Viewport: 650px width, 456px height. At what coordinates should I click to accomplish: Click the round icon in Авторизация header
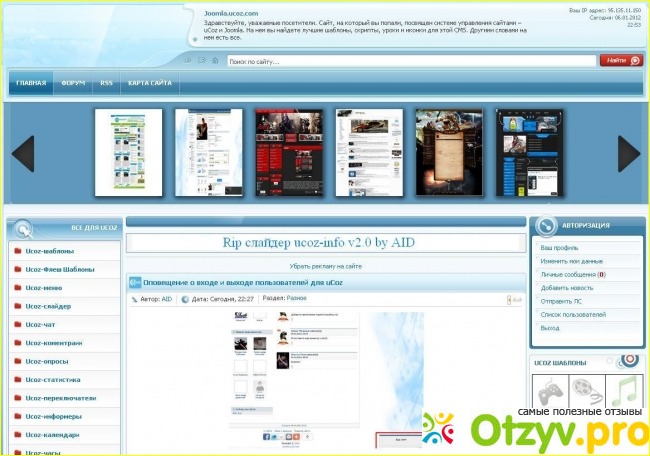[544, 225]
